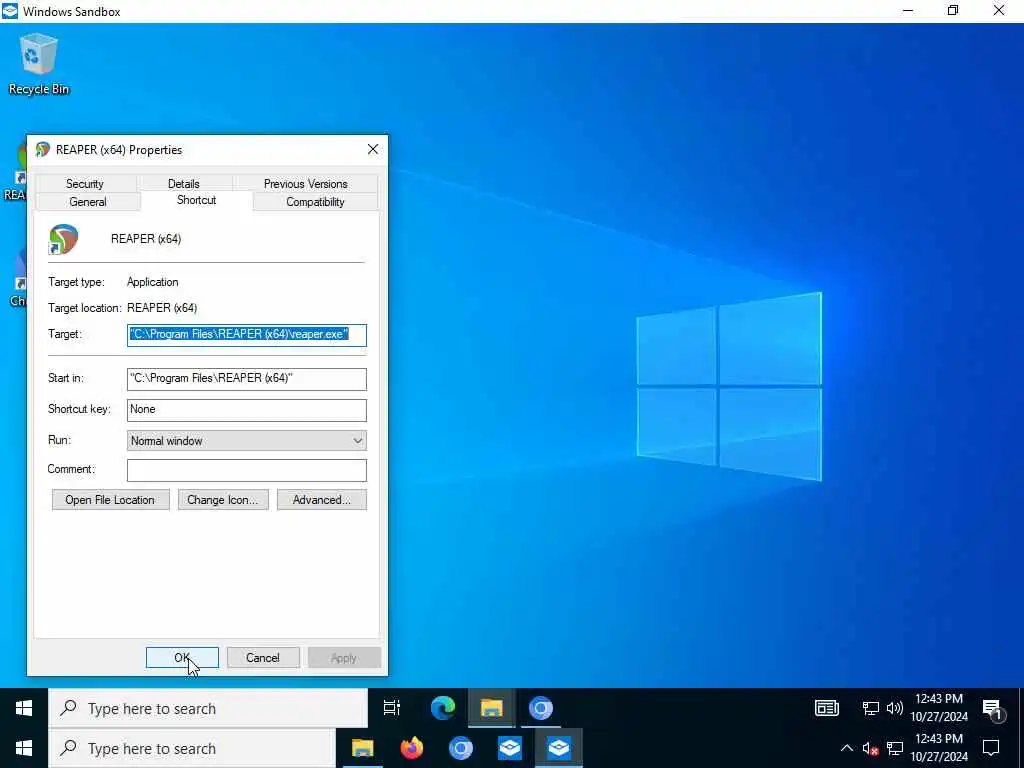Click the 'Windows Sandbox' title text
Image resolution: width=1024 pixels, height=768 pixels.
pos(72,12)
